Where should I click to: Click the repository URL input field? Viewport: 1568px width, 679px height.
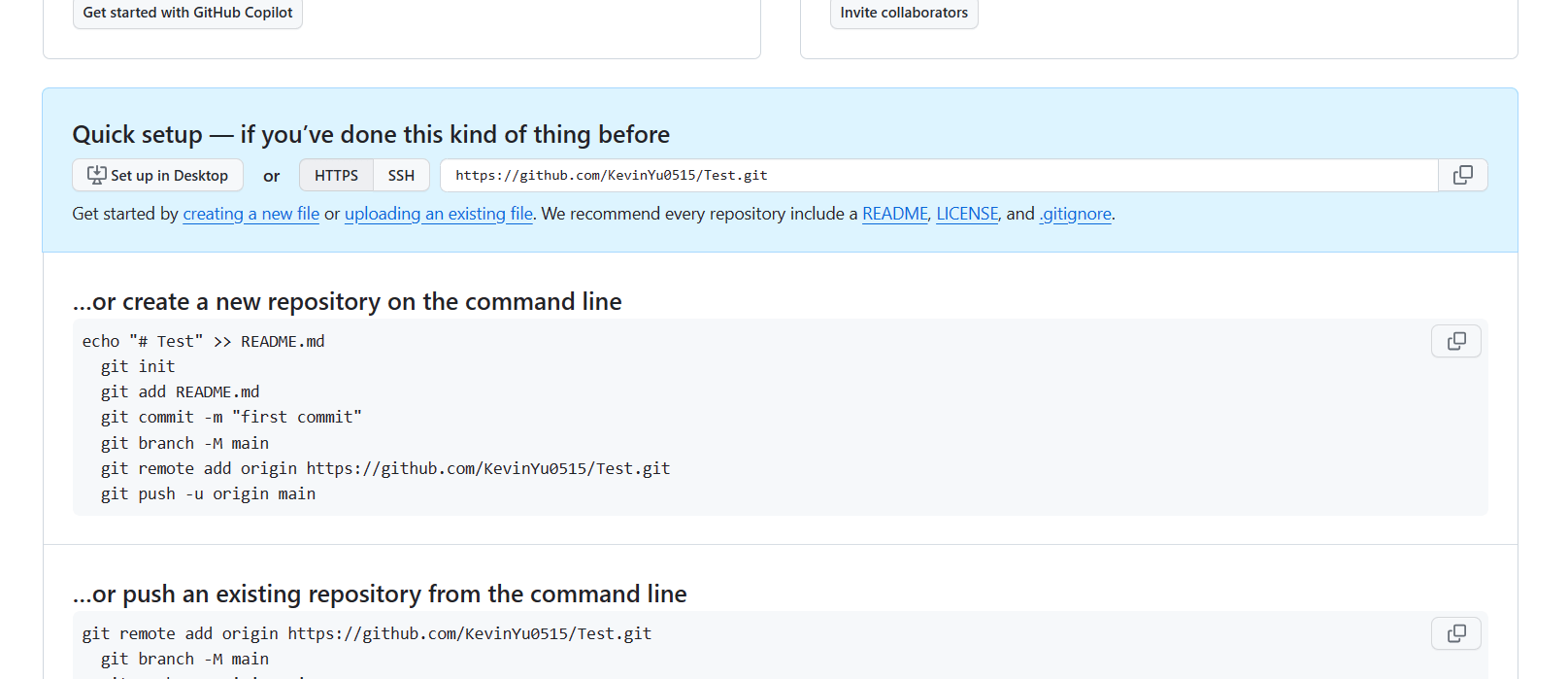939,175
